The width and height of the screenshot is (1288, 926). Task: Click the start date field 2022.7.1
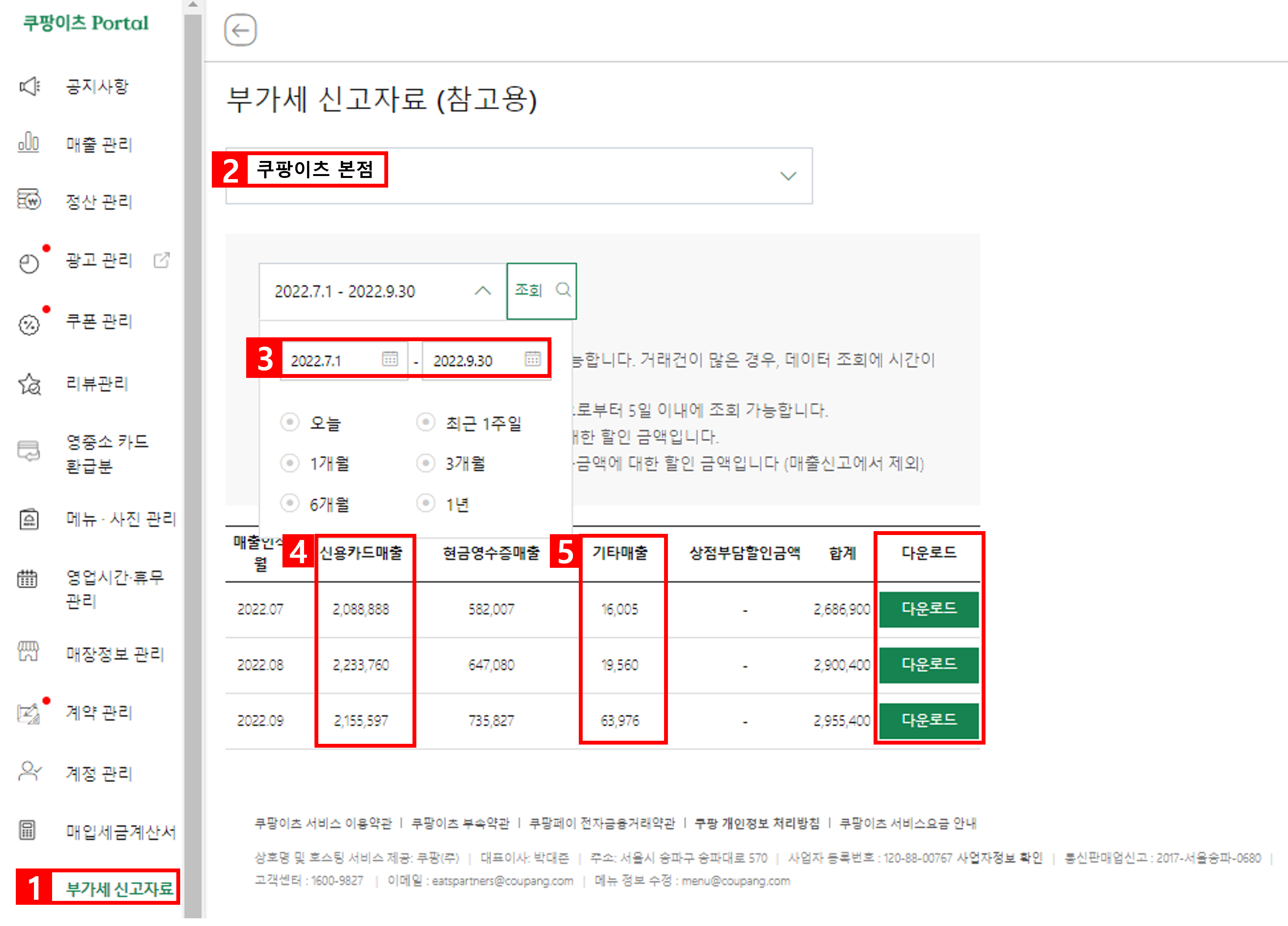coord(343,360)
